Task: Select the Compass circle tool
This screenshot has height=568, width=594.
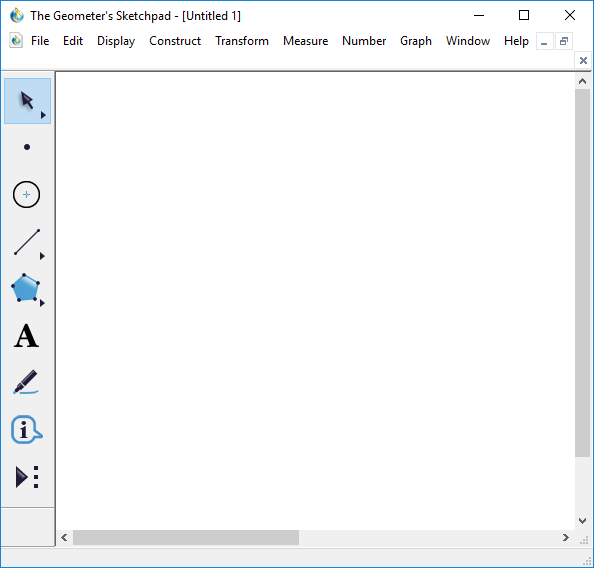Action: [x=27, y=194]
